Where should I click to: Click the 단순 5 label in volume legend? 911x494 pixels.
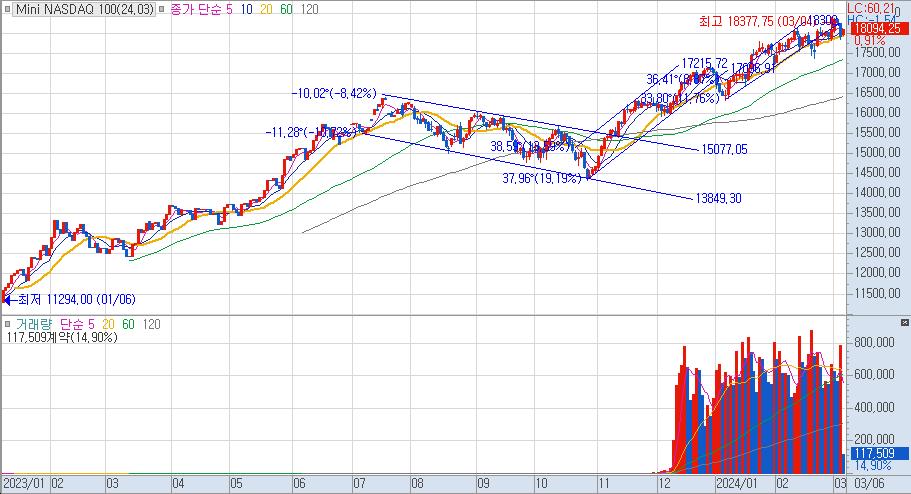click(77, 324)
